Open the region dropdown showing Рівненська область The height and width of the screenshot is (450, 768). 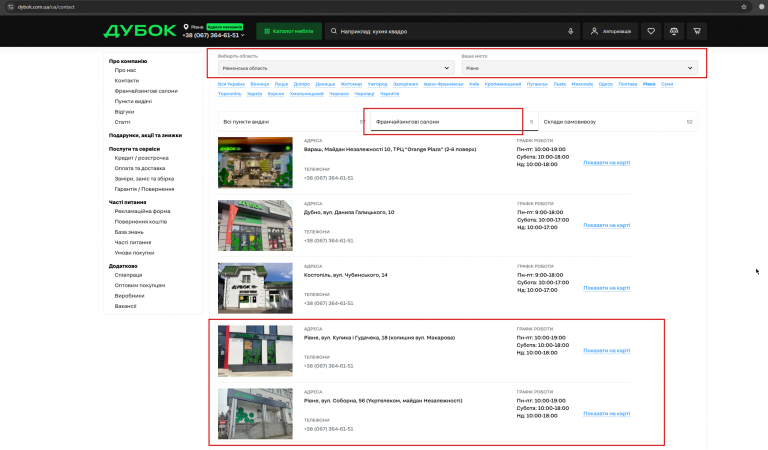click(x=336, y=68)
